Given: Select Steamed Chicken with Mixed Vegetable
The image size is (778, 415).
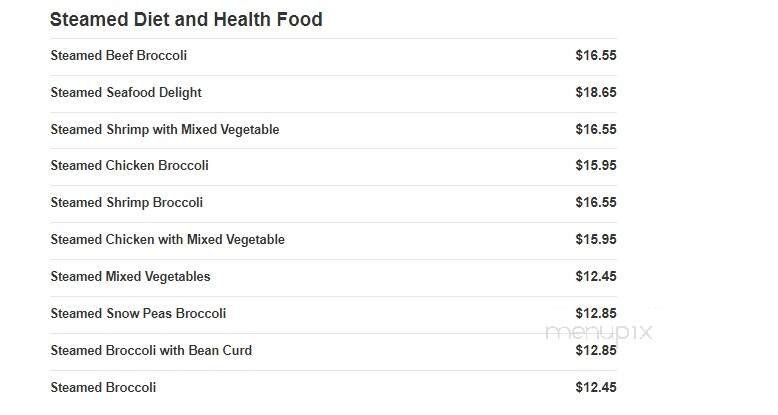Looking at the screenshot, I should click(168, 240).
